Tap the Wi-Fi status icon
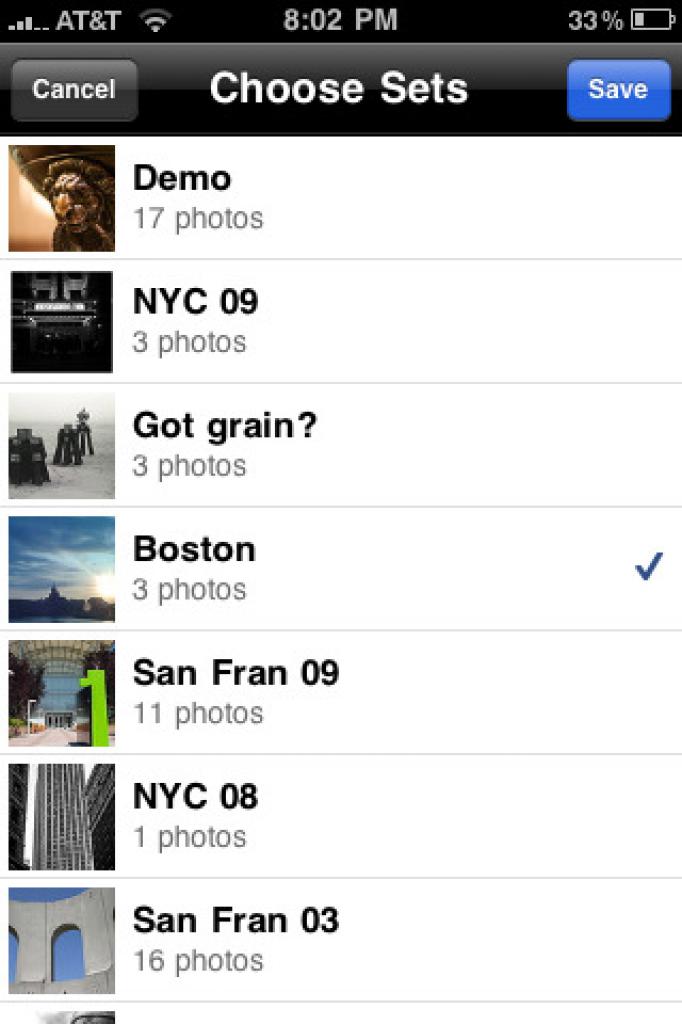 (155, 21)
